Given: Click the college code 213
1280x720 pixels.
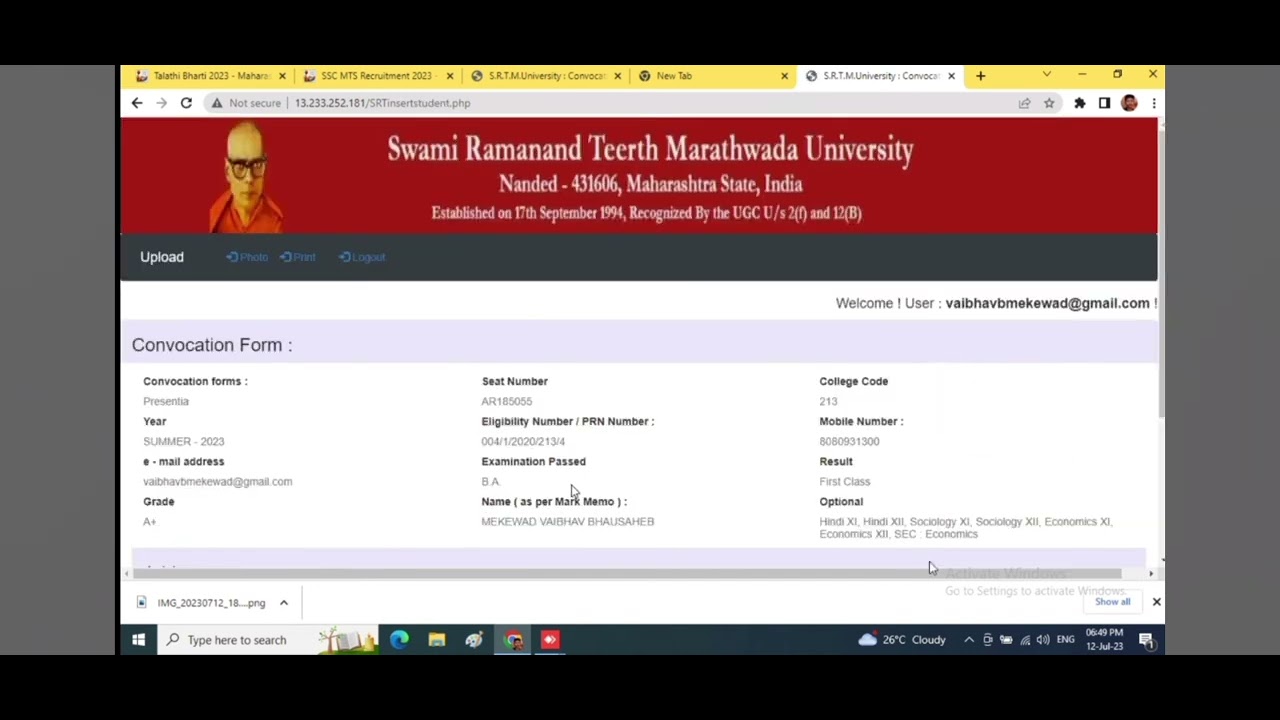Looking at the screenshot, I should pos(828,401).
